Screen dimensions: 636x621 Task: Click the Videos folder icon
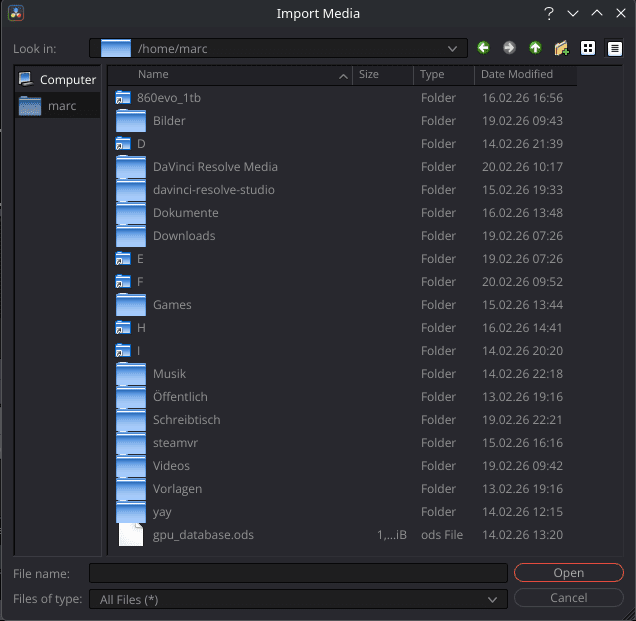(x=131, y=466)
